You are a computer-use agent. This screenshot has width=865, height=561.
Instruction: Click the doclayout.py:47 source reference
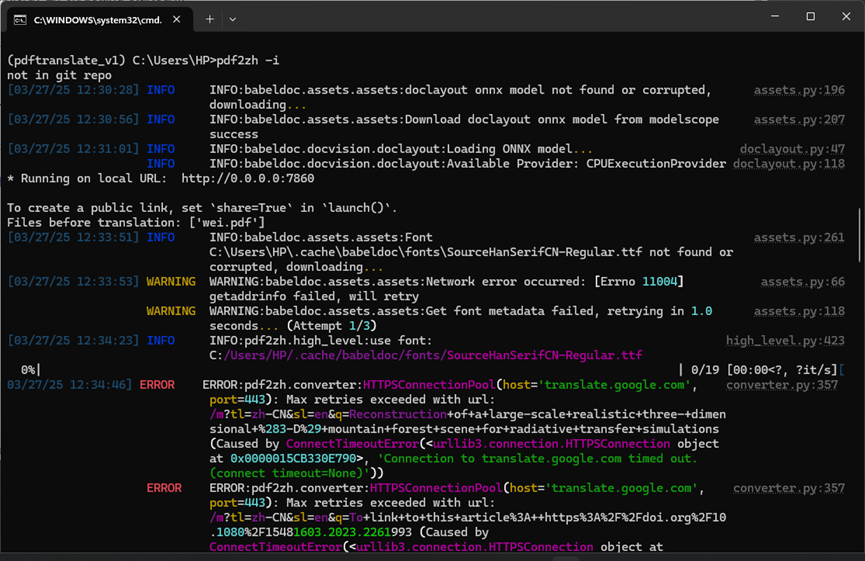pos(792,149)
